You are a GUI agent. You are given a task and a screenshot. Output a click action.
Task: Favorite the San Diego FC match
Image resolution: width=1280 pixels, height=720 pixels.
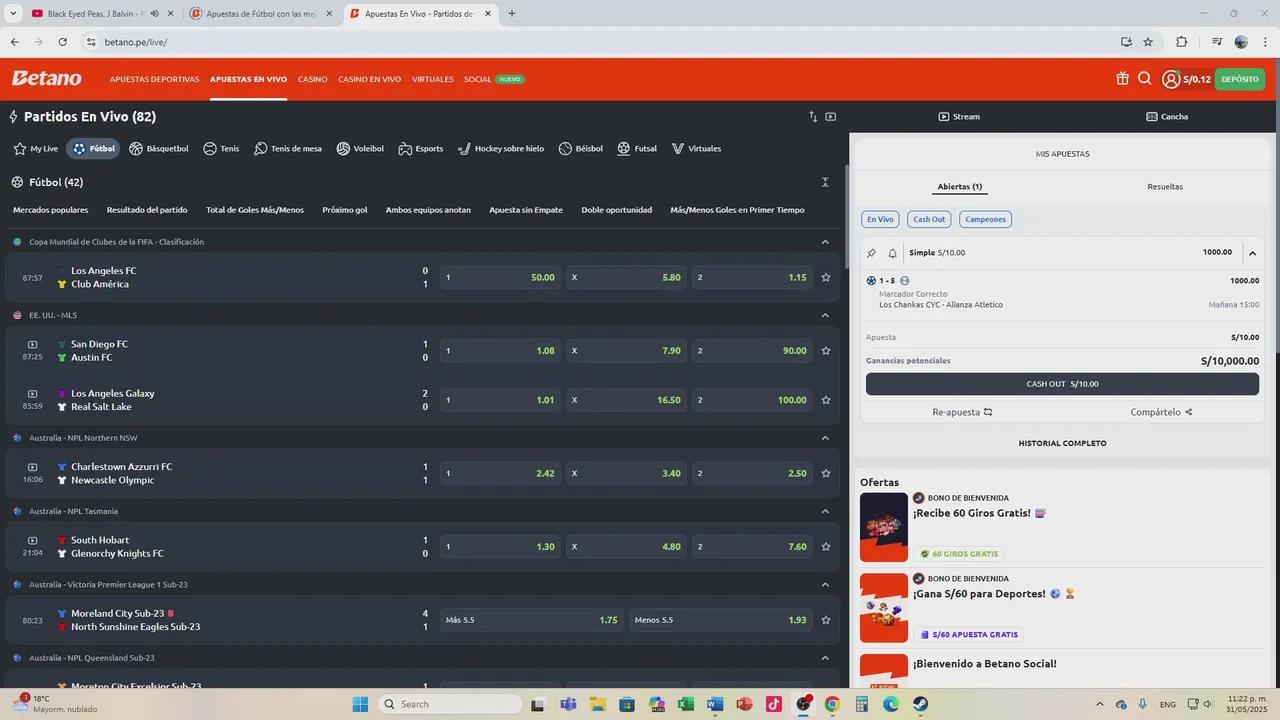coord(826,351)
